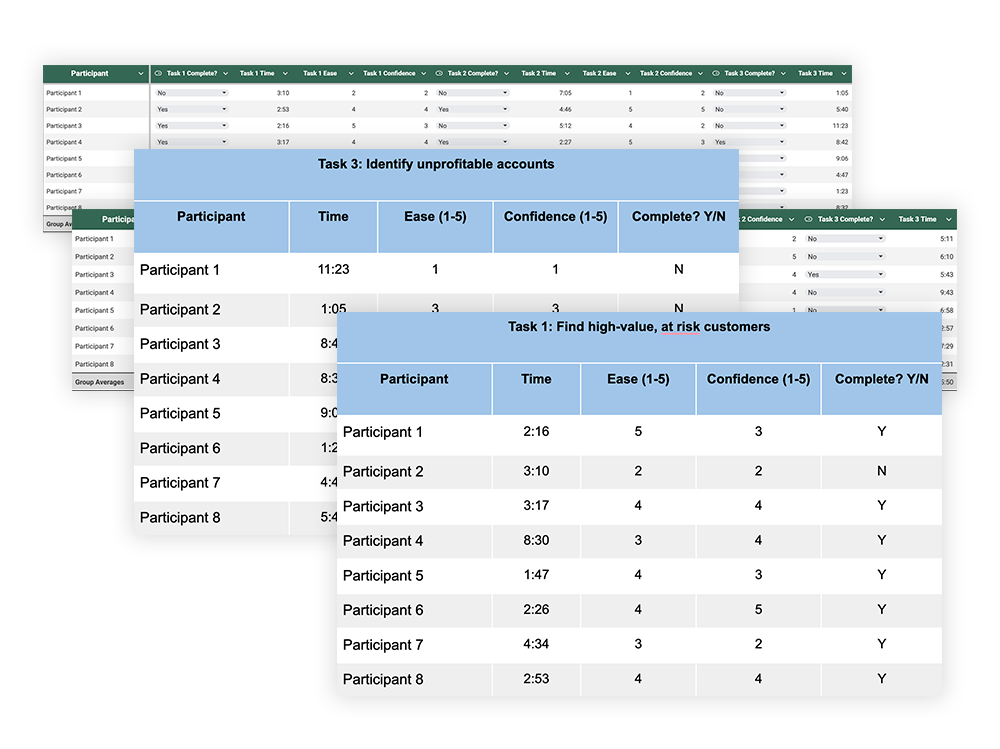
Task: Open the Task 1 Ease column header arrow
Action: coord(351,73)
